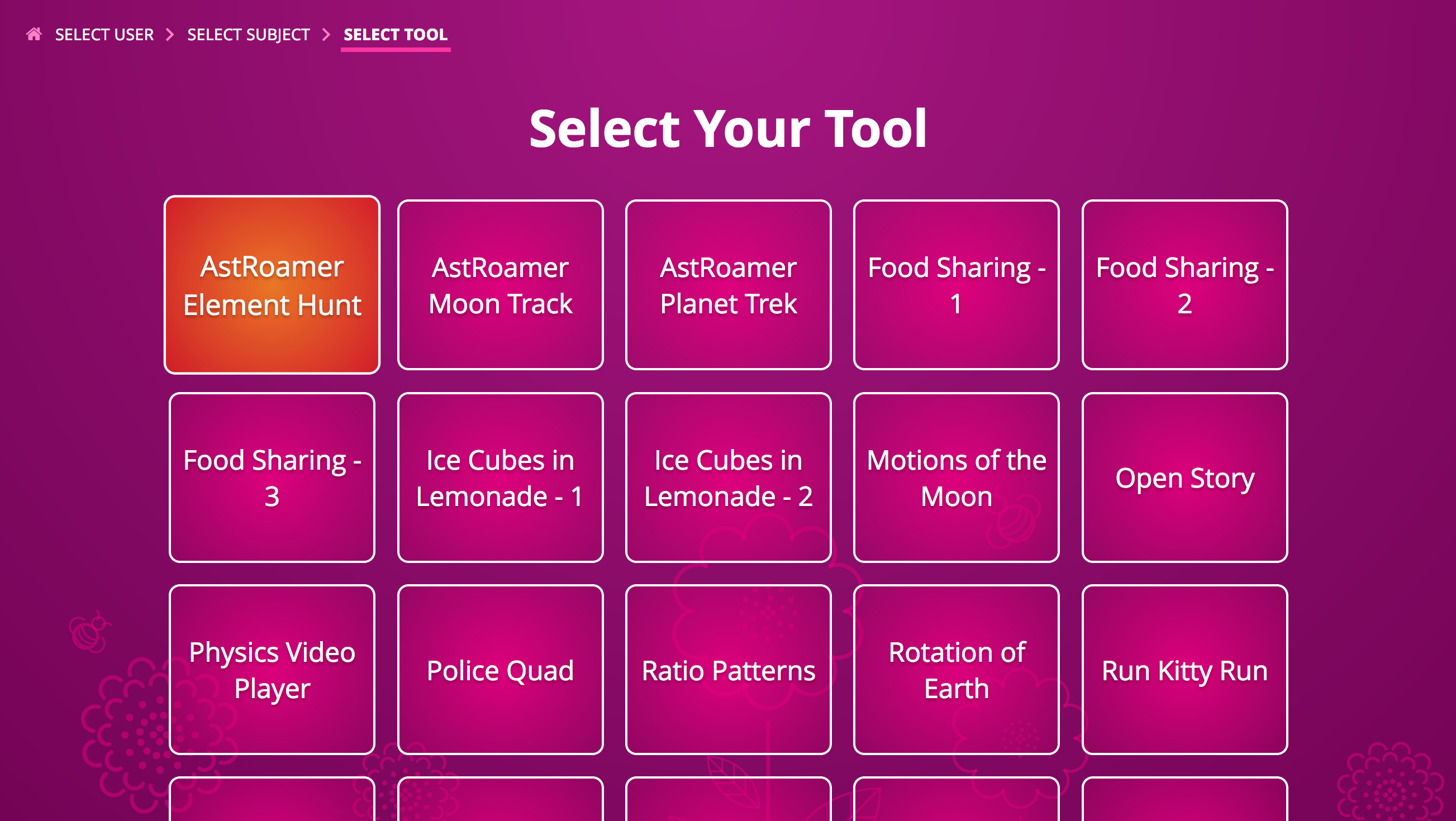1456x821 pixels.
Task: Click the home icon in breadcrumb
Action: [x=33, y=33]
